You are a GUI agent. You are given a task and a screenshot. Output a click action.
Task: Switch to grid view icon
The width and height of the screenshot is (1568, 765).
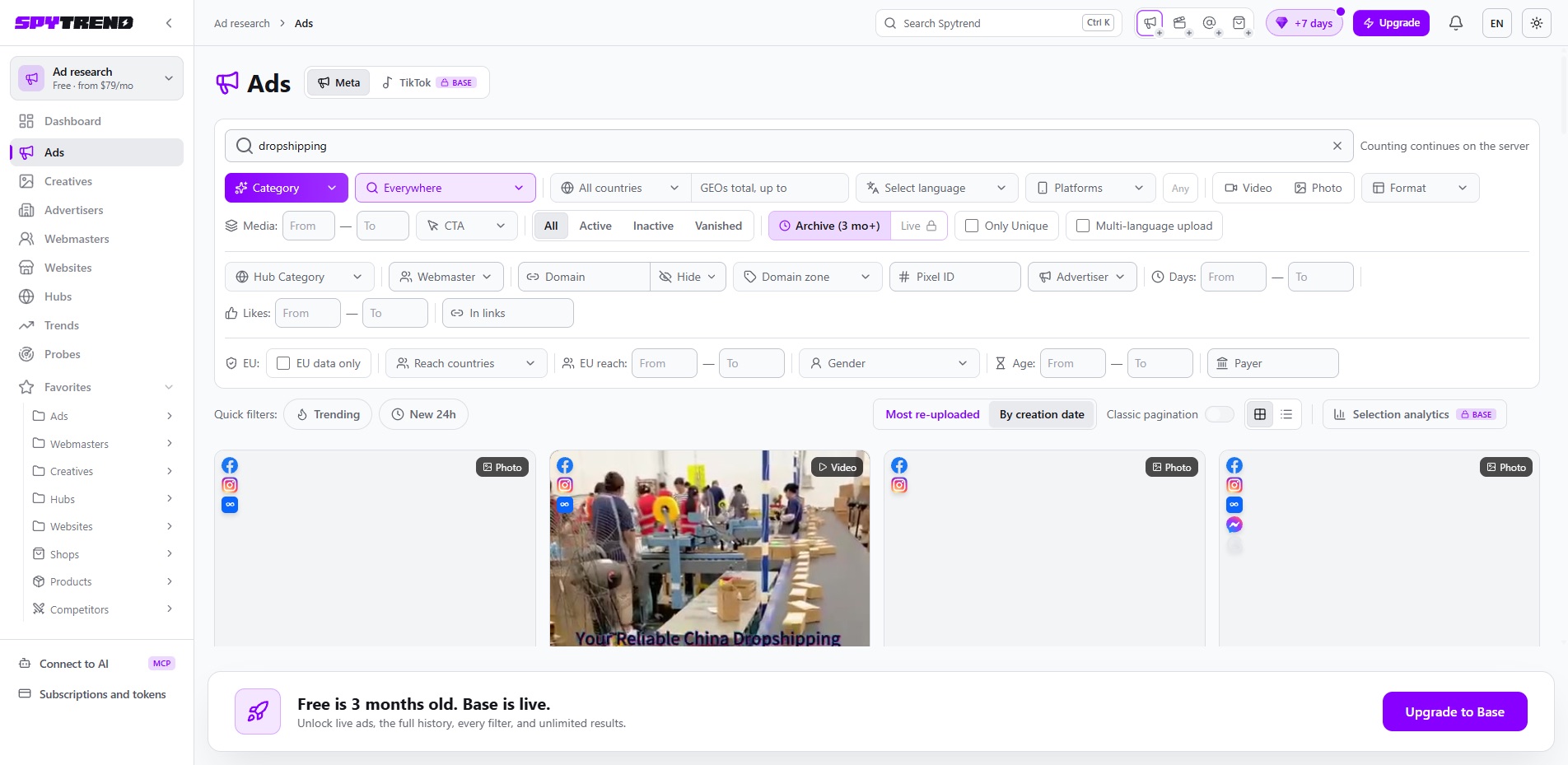1260,414
